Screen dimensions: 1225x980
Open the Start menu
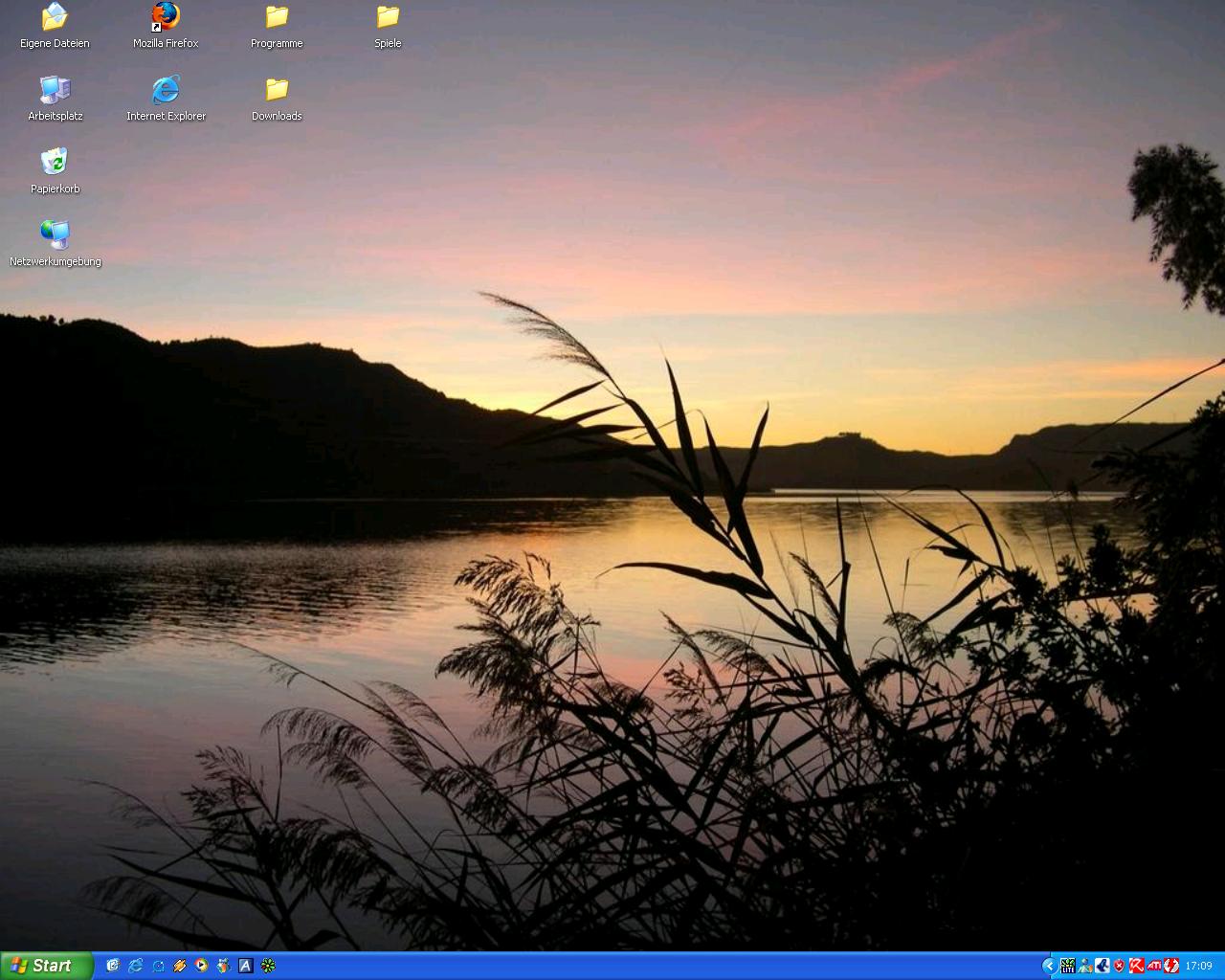tap(46, 966)
